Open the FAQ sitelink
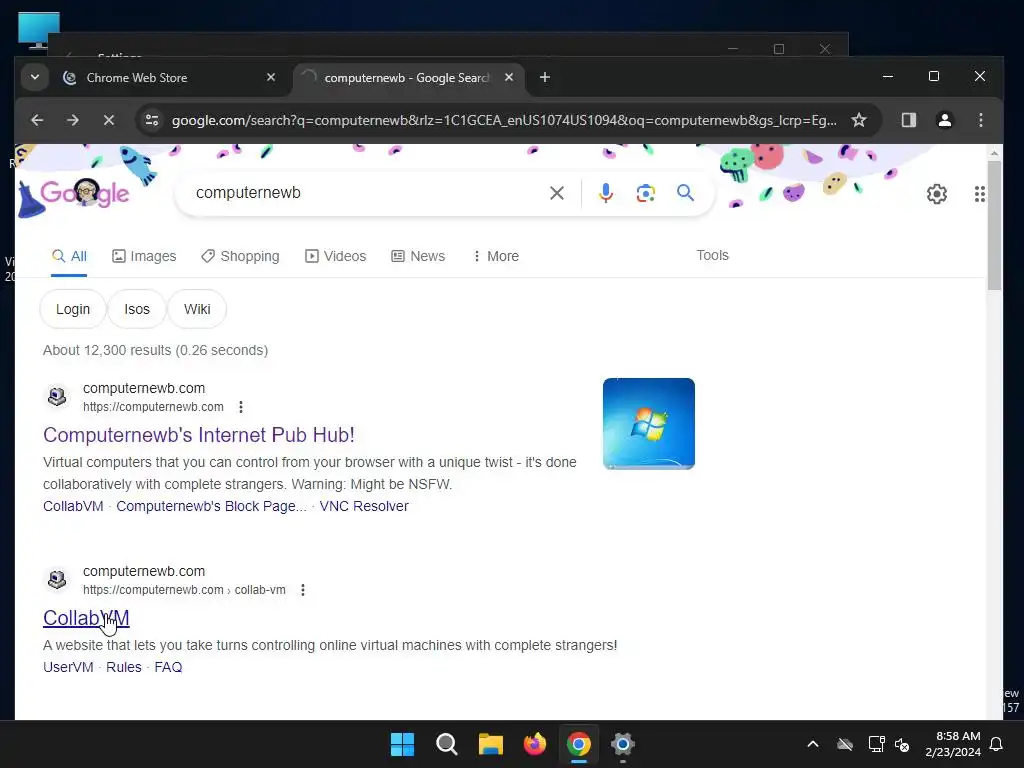This screenshot has width=1024, height=768. click(168, 667)
